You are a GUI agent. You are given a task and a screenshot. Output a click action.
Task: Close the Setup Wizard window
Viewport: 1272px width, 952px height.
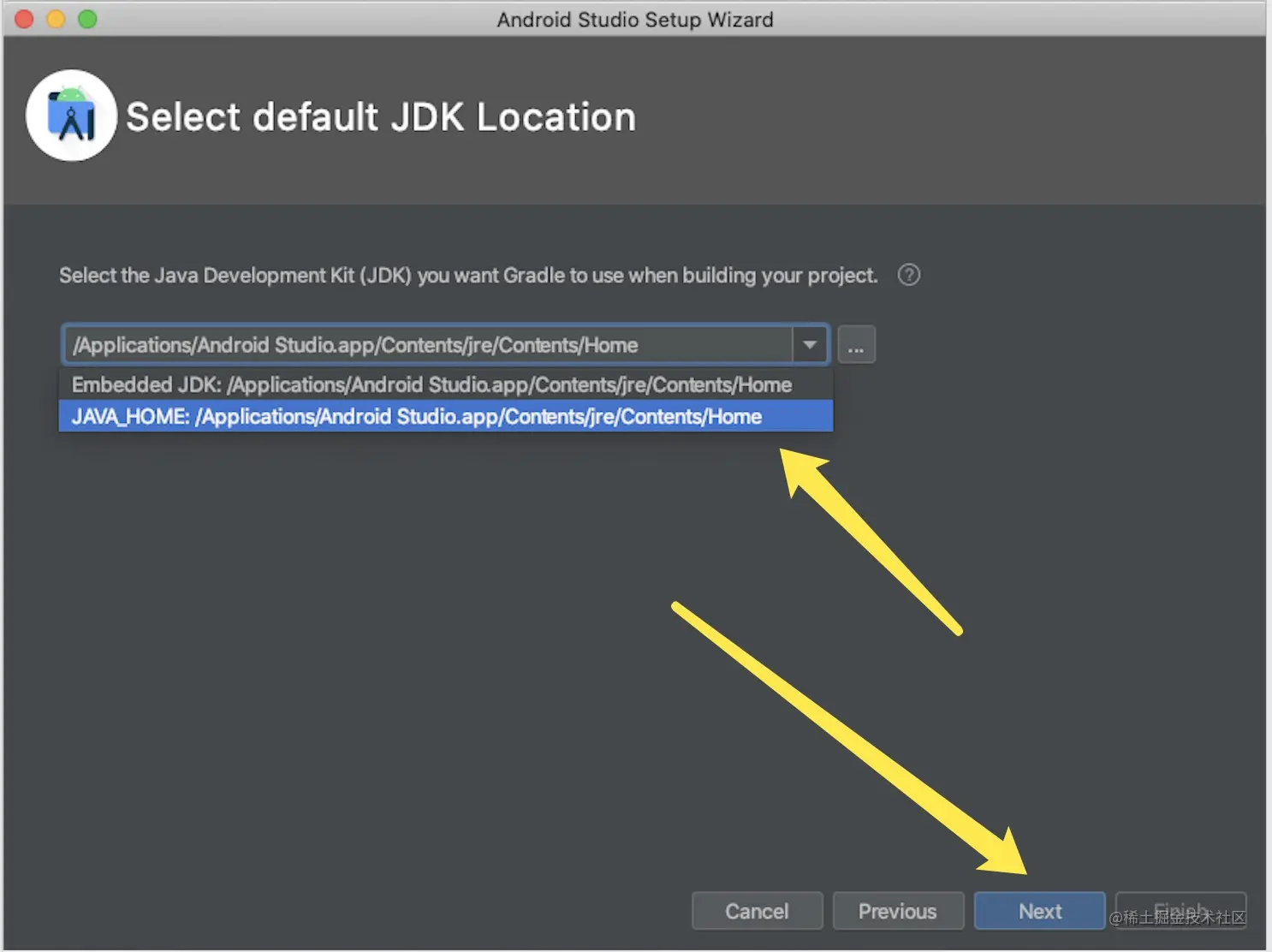(24, 19)
